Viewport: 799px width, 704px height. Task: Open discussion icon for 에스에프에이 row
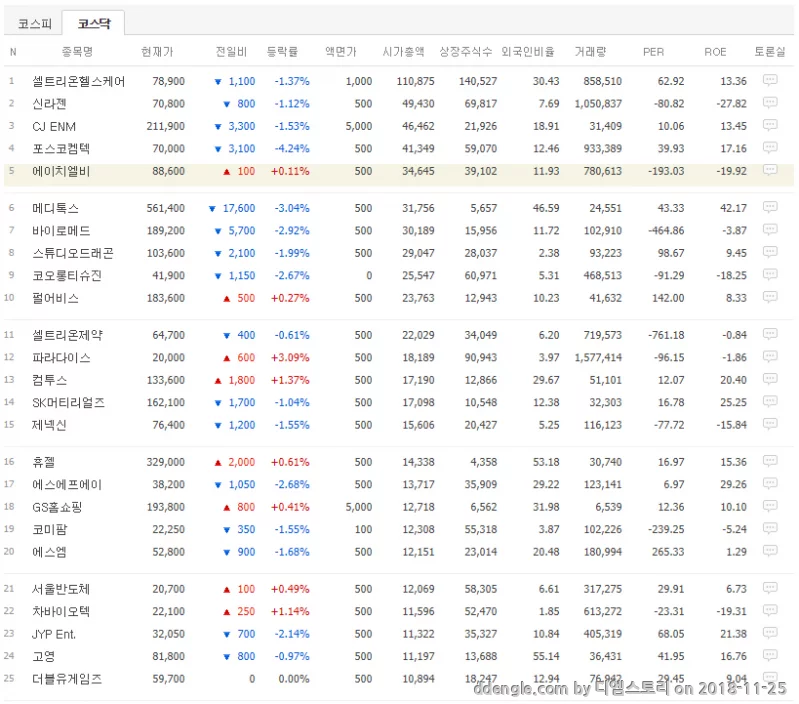pyautogui.click(x=770, y=483)
